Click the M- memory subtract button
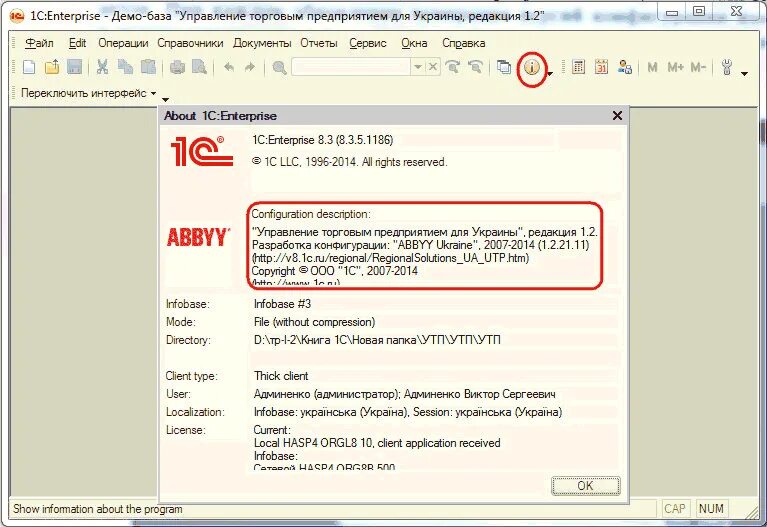Image resolution: width=767 pixels, height=527 pixels. pos(698,67)
